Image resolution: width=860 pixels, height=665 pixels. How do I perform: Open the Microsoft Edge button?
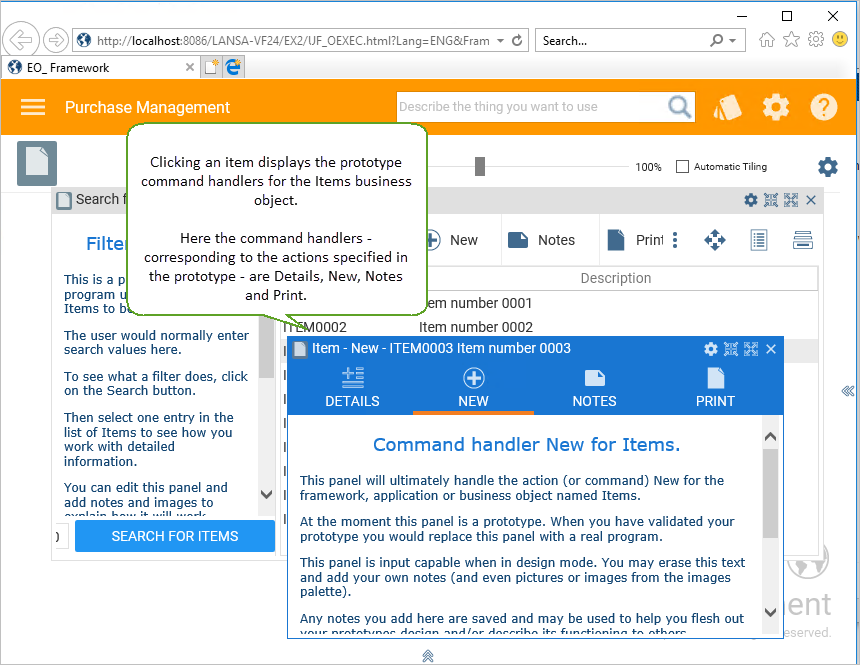[x=233, y=67]
